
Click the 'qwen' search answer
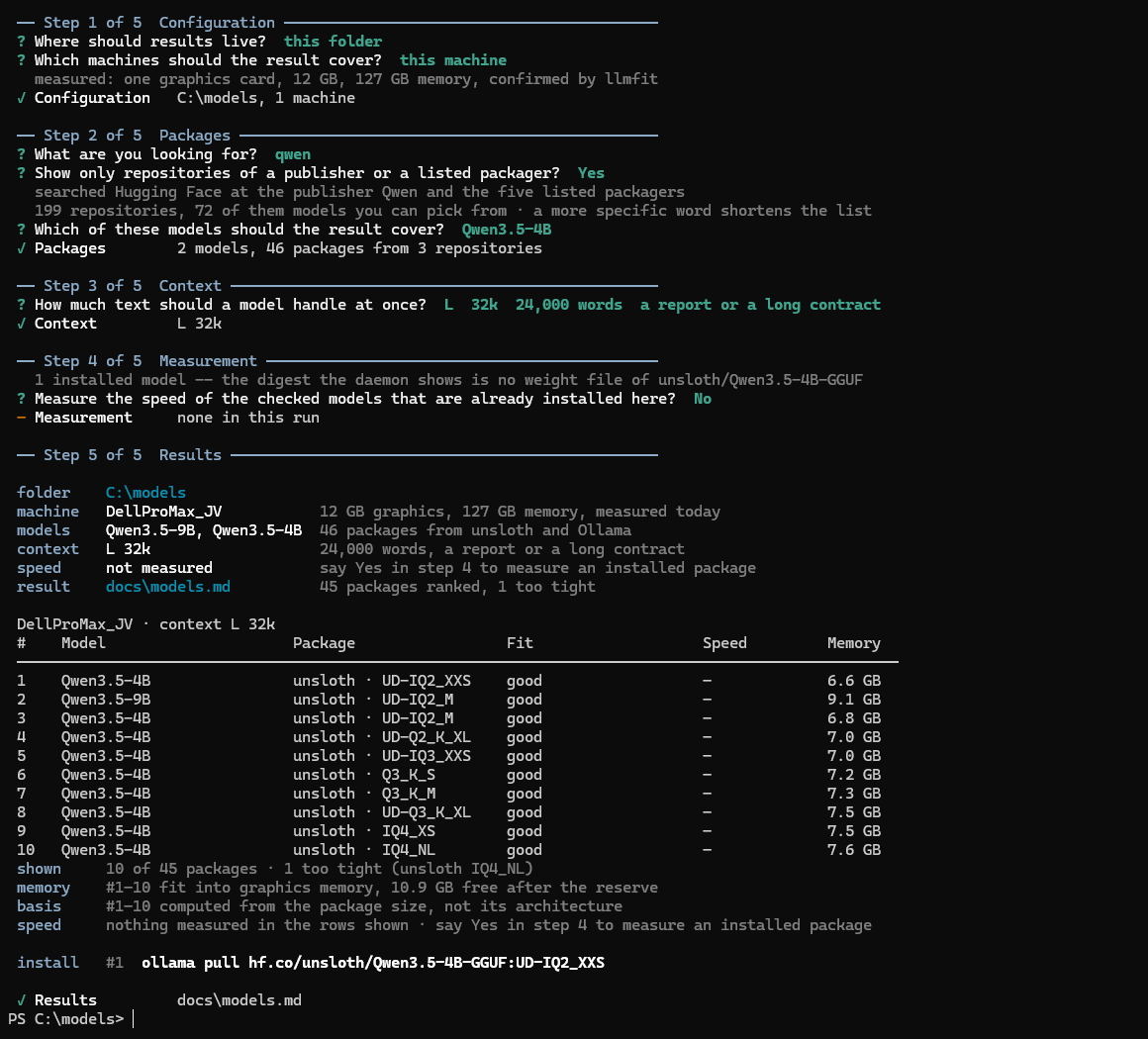click(293, 154)
